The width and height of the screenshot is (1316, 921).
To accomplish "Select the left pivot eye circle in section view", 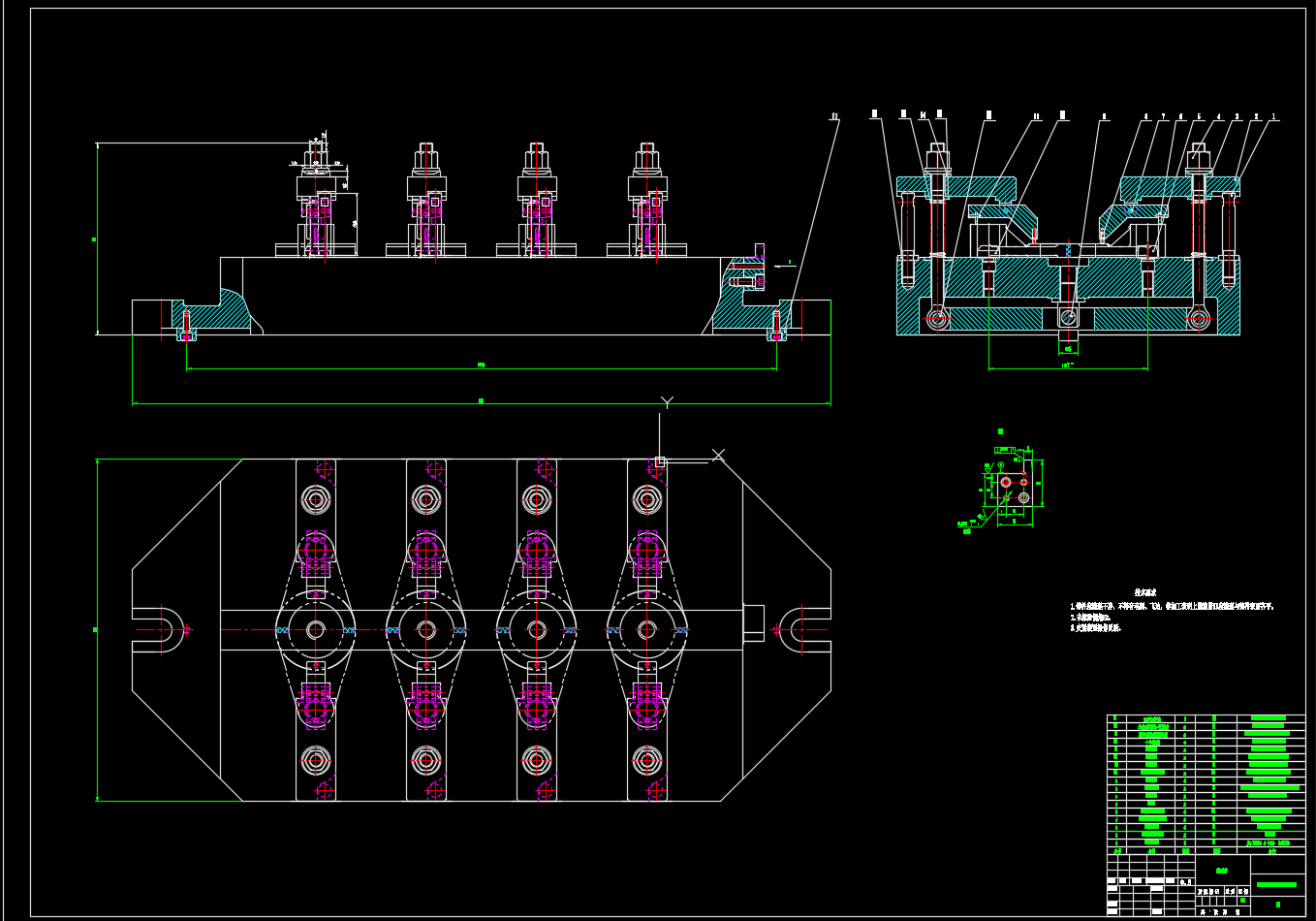I will click(x=937, y=317).
